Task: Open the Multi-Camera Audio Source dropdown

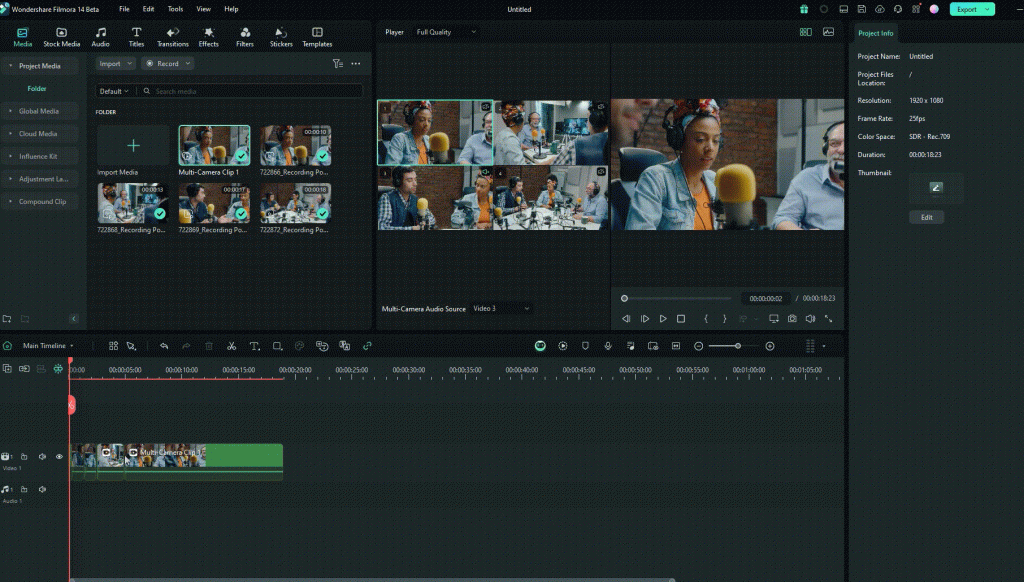Action: pyautogui.click(x=500, y=308)
